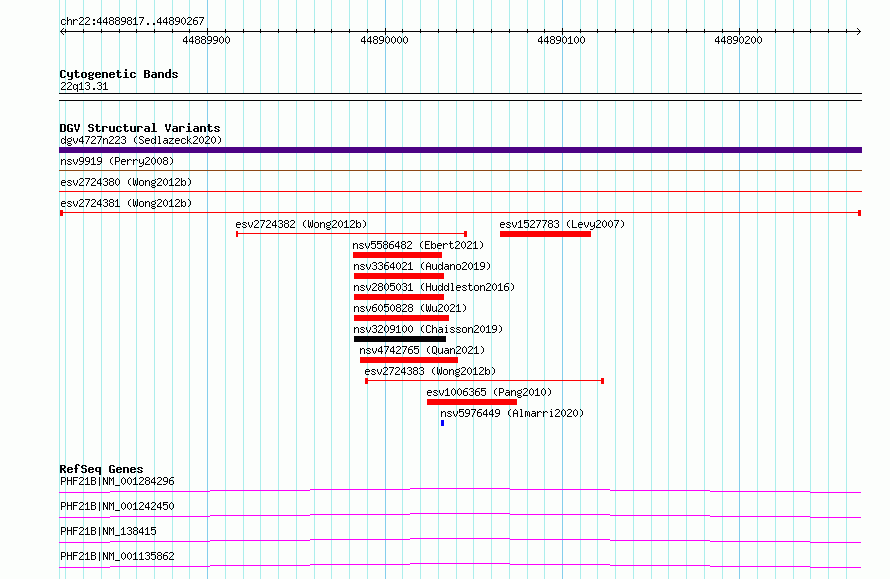Image resolution: width=890 pixels, height=579 pixels.
Task: Click the esv2724382 thin red span line
Action: [x=351, y=234]
